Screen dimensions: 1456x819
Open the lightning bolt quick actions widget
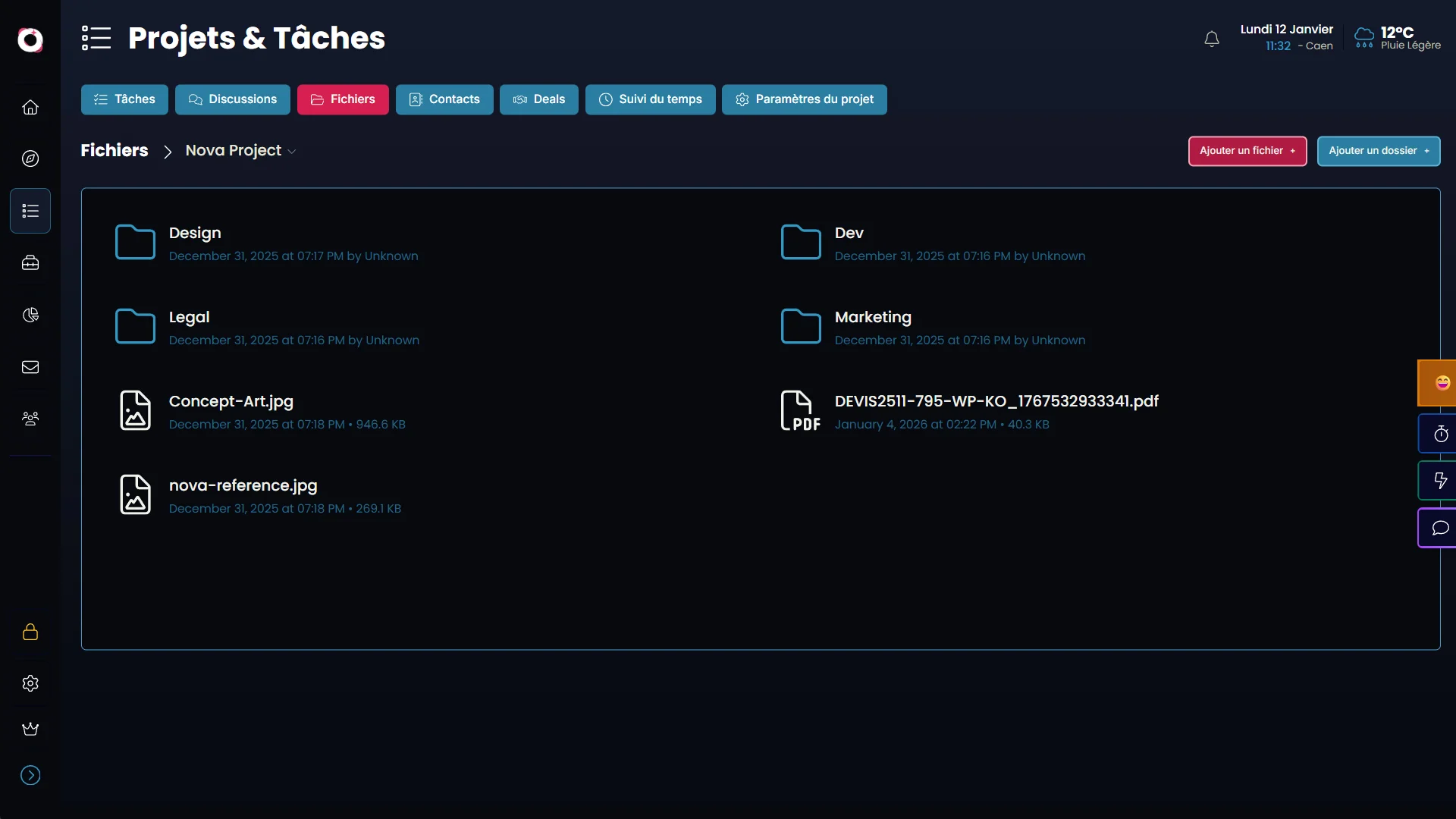tap(1440, 481)
